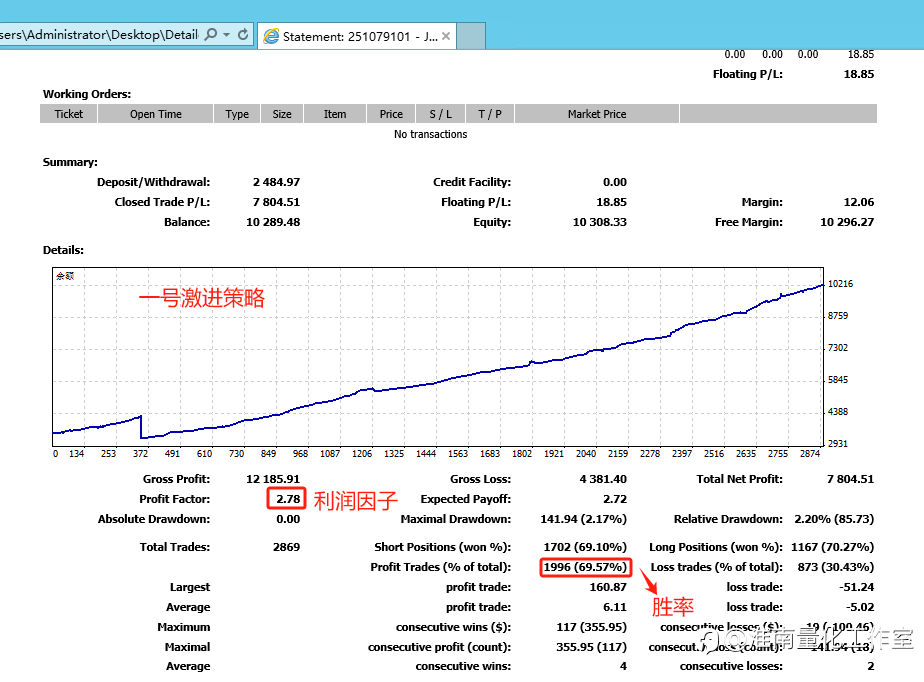The image size is (924, 682).
Task: Open the address bar dropdown arrow
Action: [x=227, y=35]
